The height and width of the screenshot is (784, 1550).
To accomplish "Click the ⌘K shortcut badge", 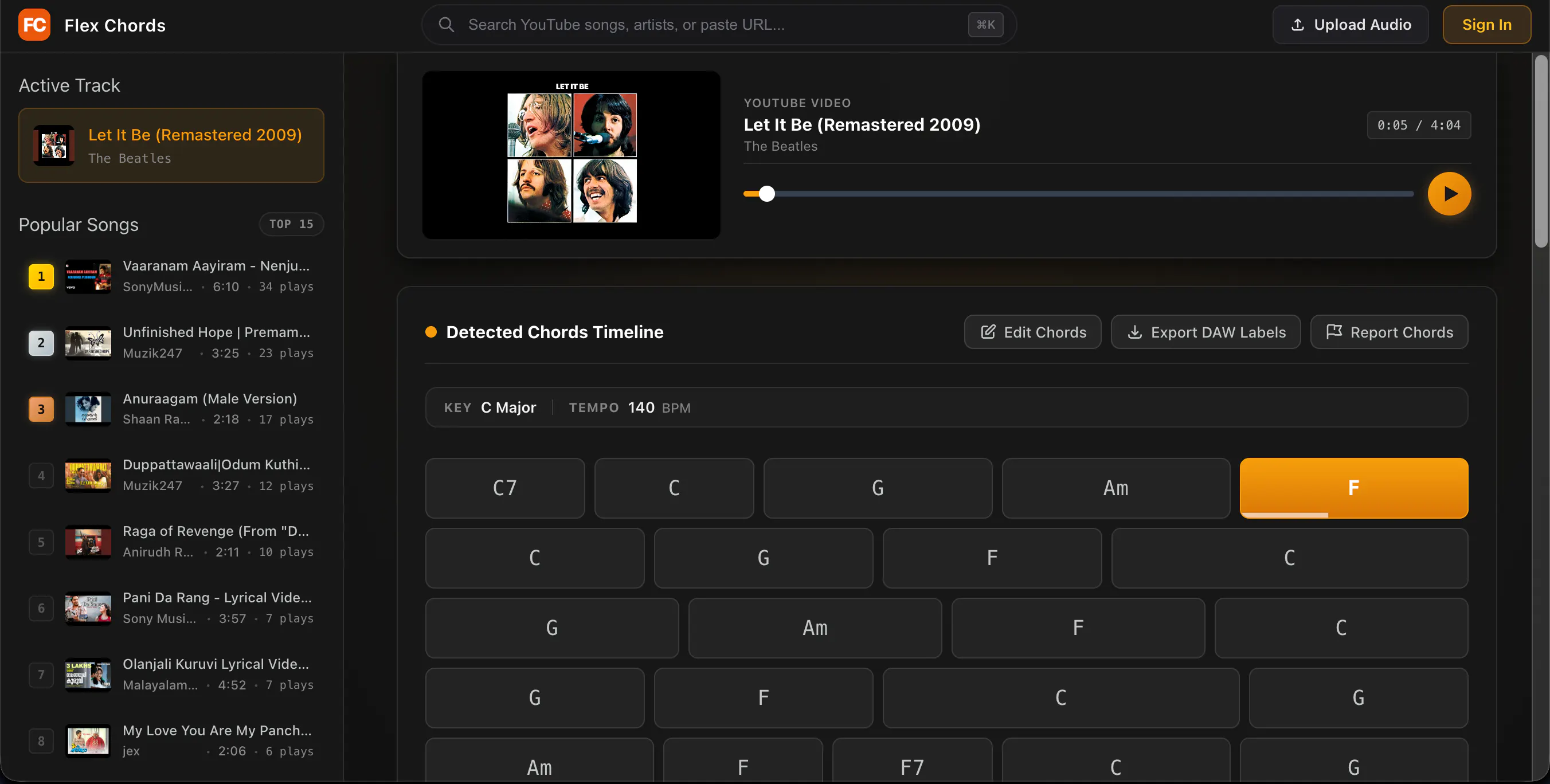I will pyautogui.click(x=985, y=25).
